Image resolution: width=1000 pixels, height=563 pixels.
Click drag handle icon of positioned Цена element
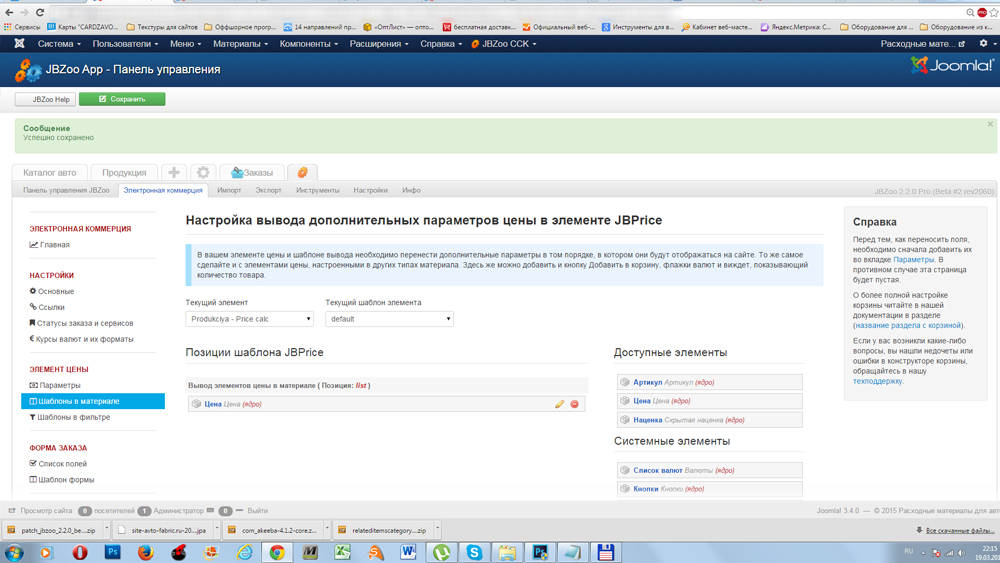coord(196,404)
